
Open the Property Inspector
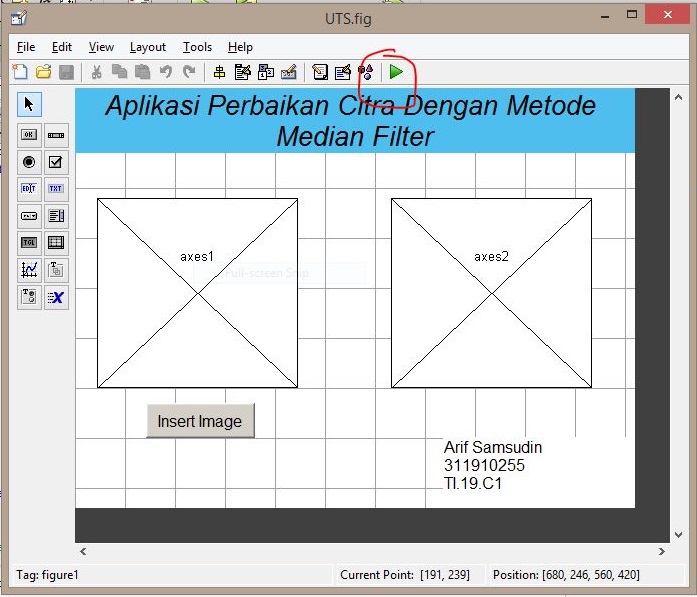click(x=343, y=72)
